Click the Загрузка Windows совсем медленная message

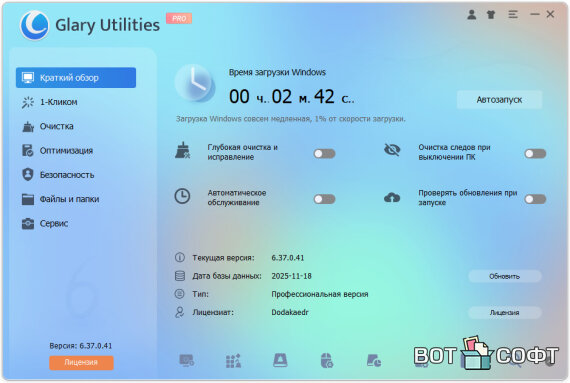(x=290, y=119)
